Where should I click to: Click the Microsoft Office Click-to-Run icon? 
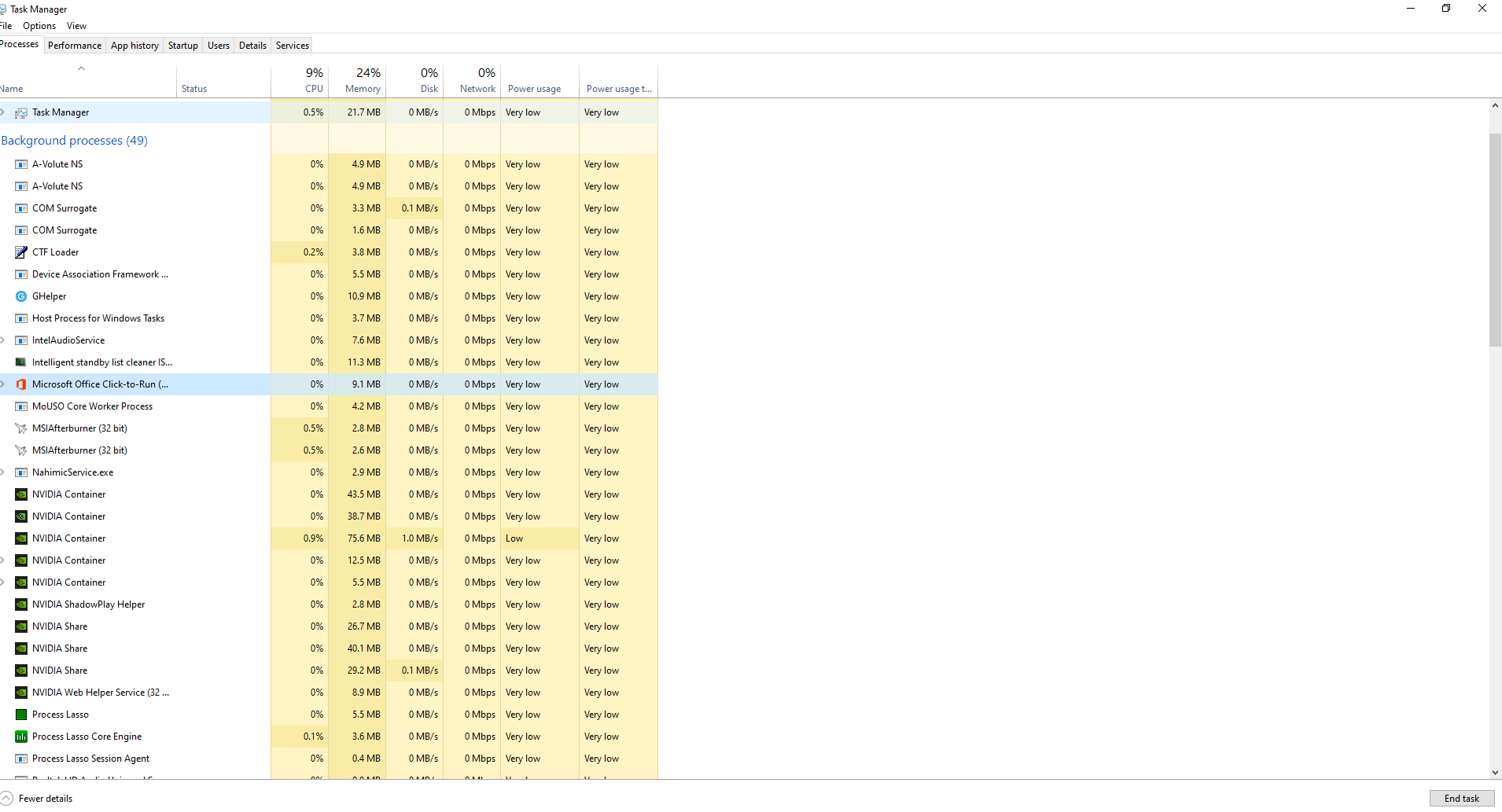pyautogui.click(x=21, y=384)
